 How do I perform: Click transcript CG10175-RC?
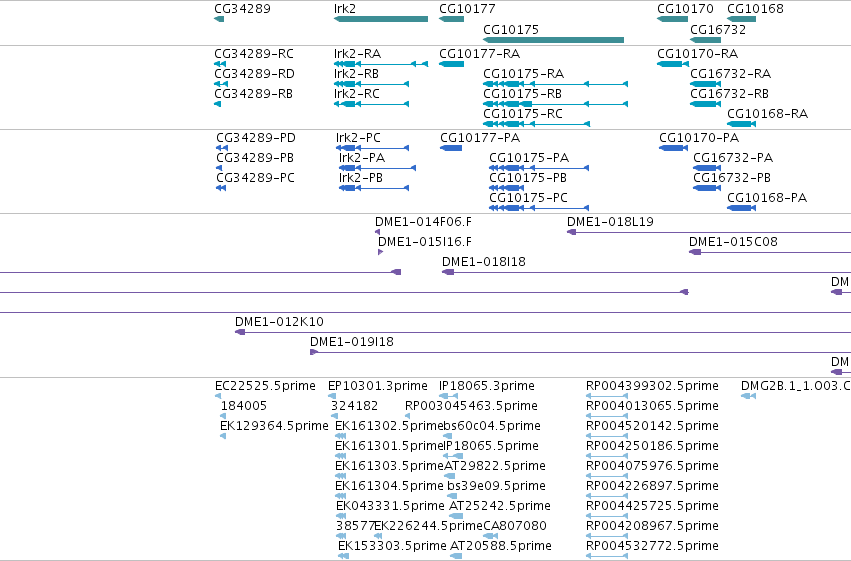[523, 114]
